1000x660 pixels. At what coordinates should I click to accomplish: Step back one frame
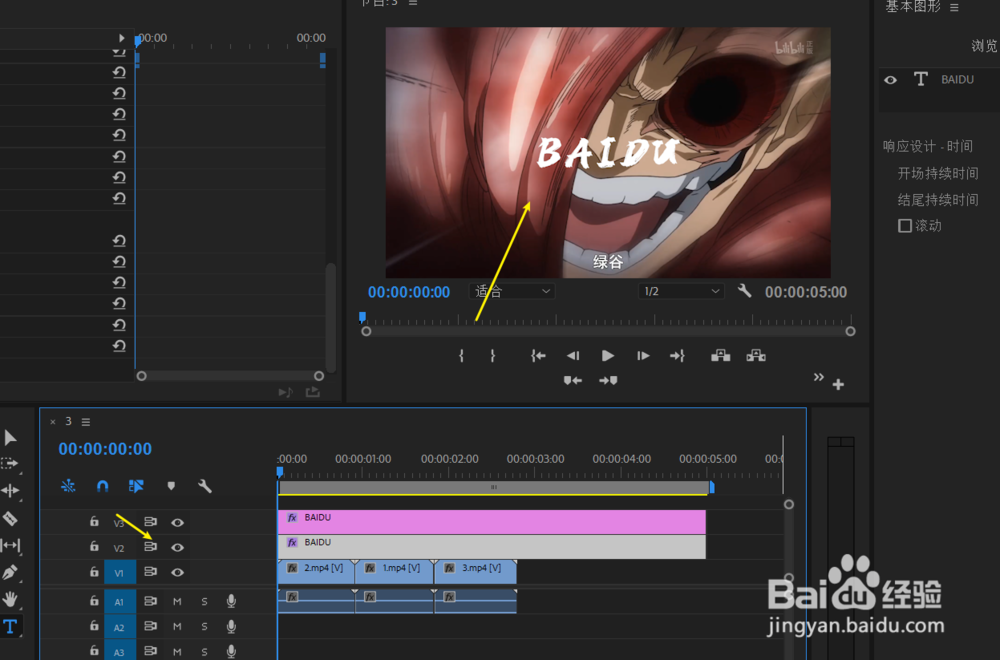[573, 356]
